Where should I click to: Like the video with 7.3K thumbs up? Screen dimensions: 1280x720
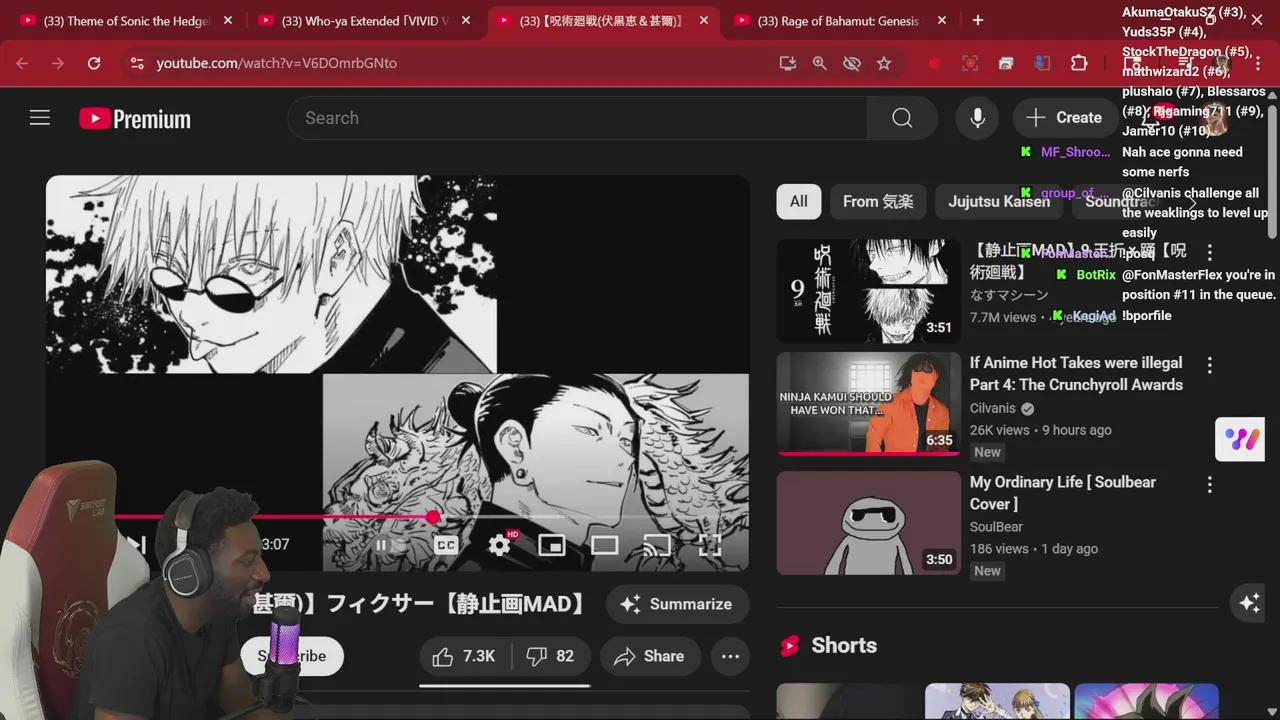tap(465, 656)
